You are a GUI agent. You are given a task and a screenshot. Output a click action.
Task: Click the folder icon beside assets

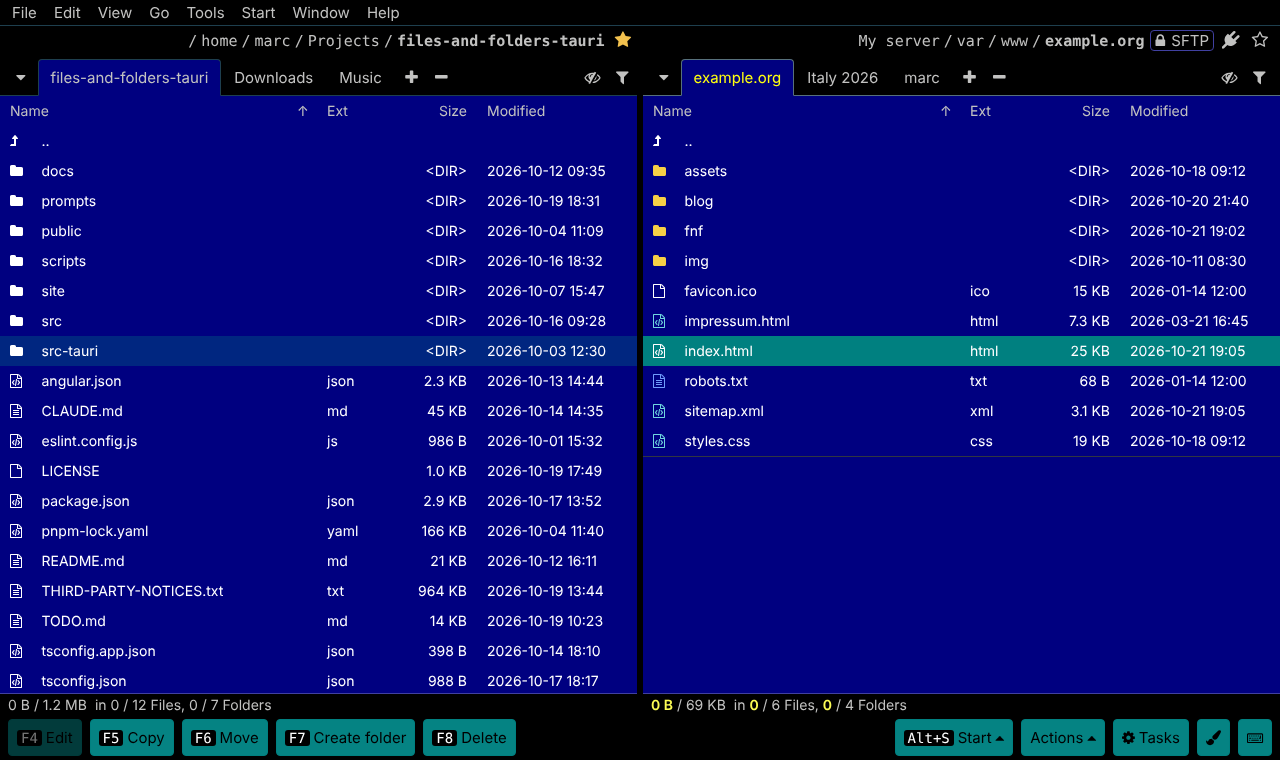[659, 171]
